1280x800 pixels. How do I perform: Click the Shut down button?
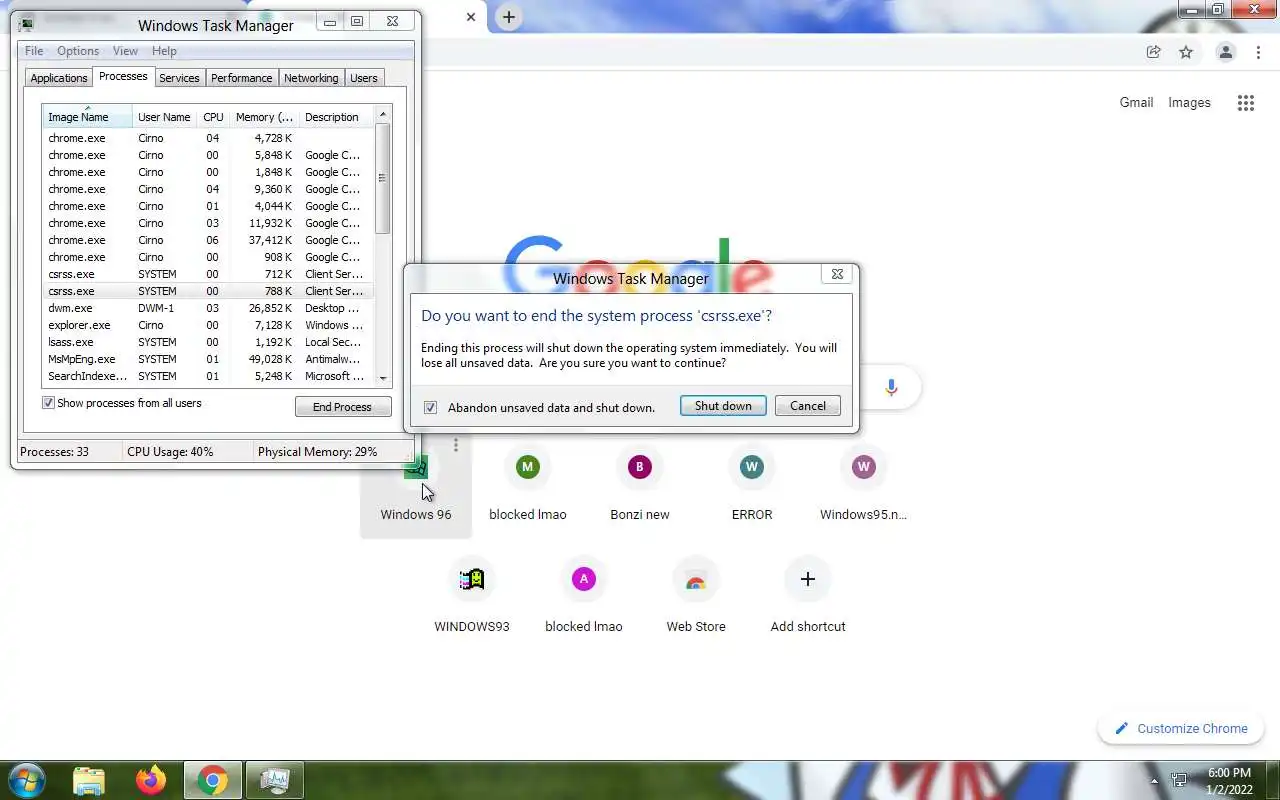tap(723, 406)
